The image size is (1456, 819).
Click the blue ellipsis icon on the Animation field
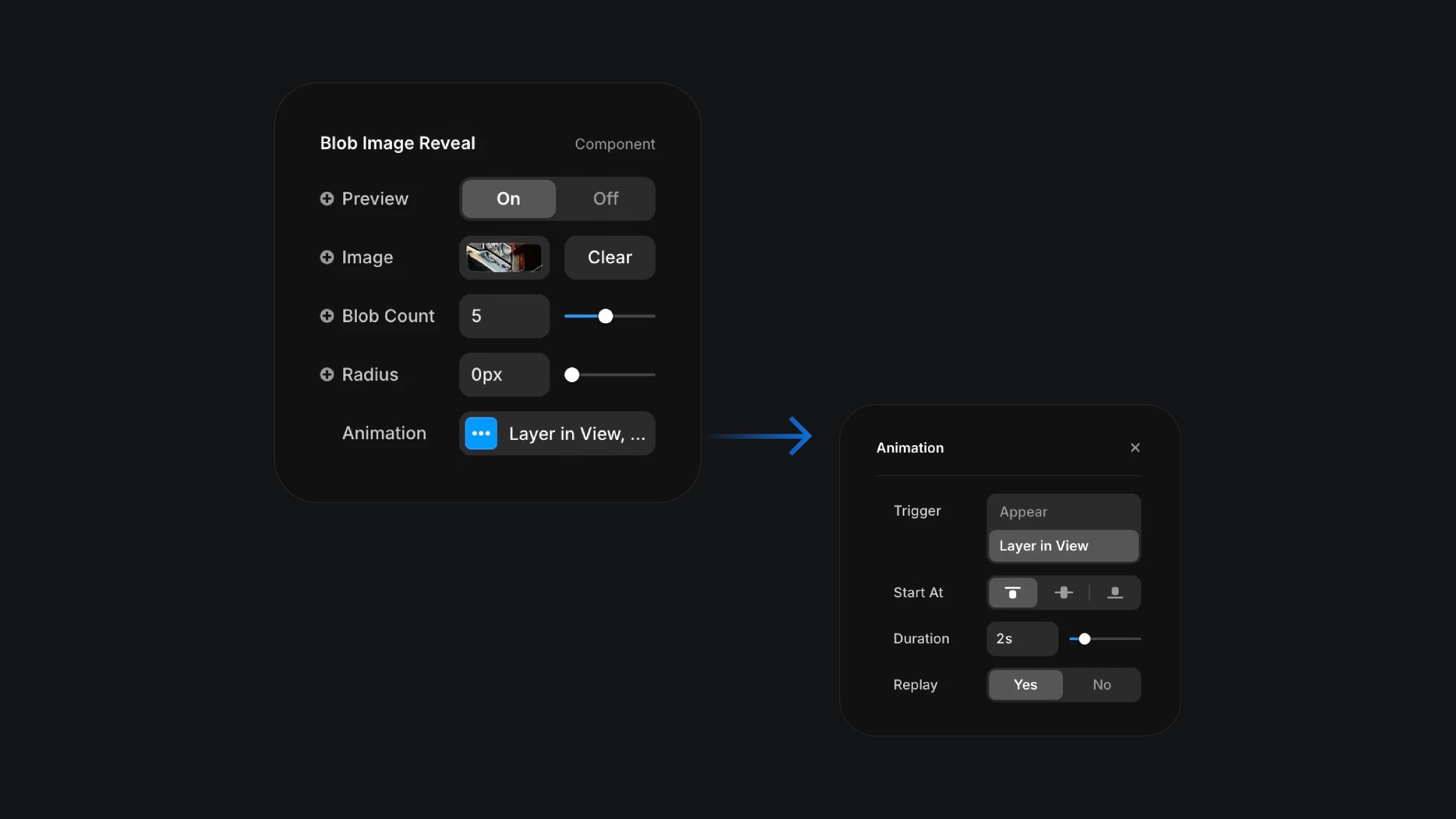pyautogui.click(x=480, y=433)
